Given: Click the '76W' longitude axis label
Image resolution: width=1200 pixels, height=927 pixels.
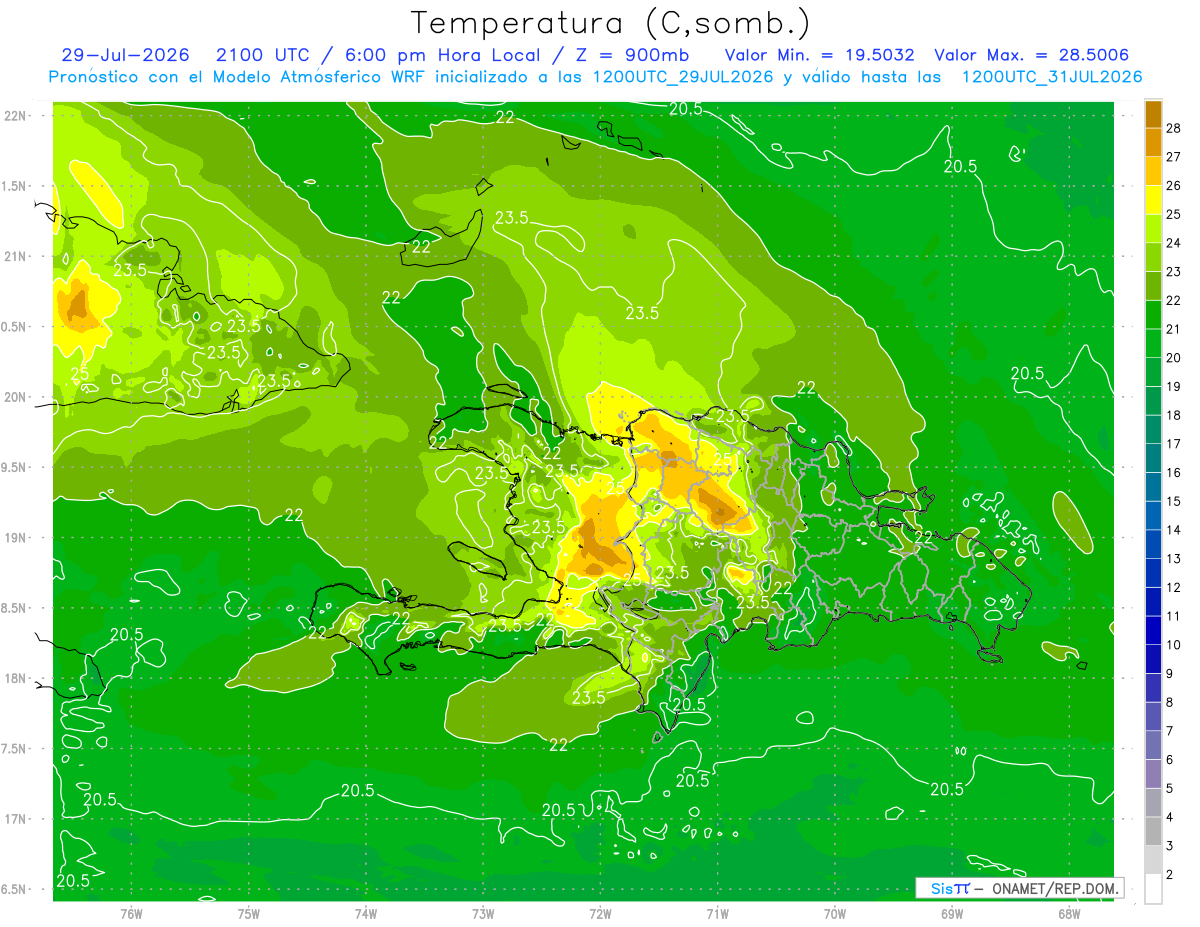Looking at the screenshot, I should [131, 913].
